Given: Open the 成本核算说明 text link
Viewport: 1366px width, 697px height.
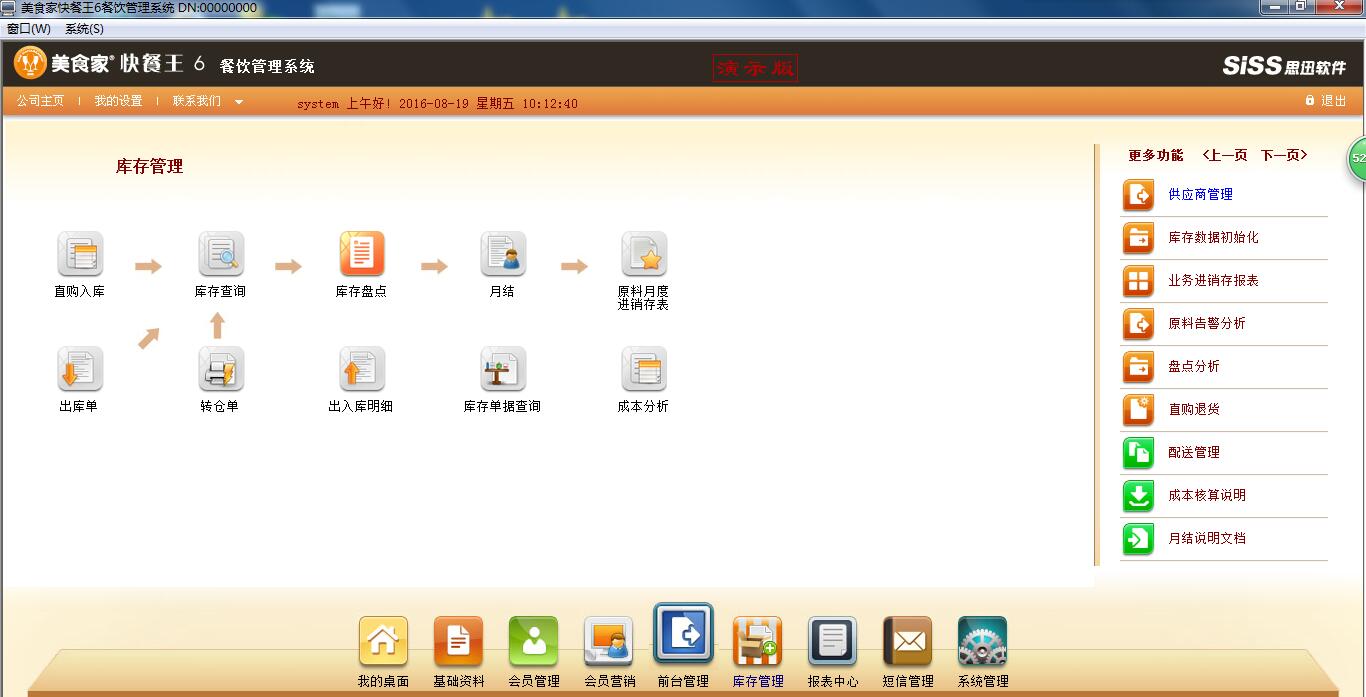Looking at the screenshot, I should [x=1207, y=496].
